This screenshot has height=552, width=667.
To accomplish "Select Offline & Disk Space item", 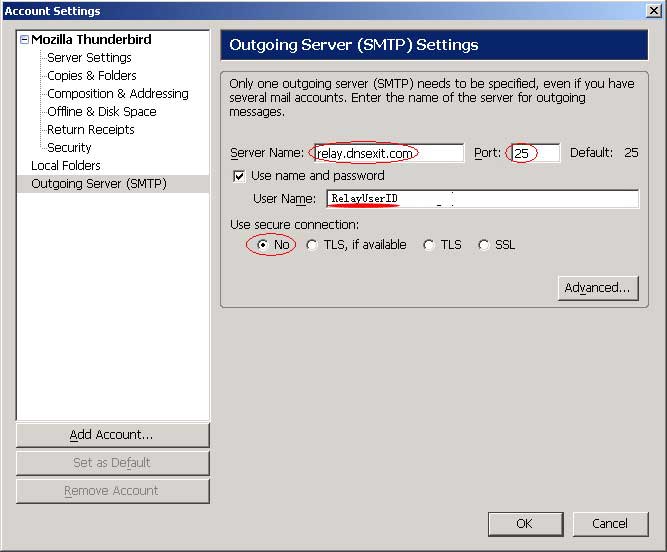I will tap(101, 112).
